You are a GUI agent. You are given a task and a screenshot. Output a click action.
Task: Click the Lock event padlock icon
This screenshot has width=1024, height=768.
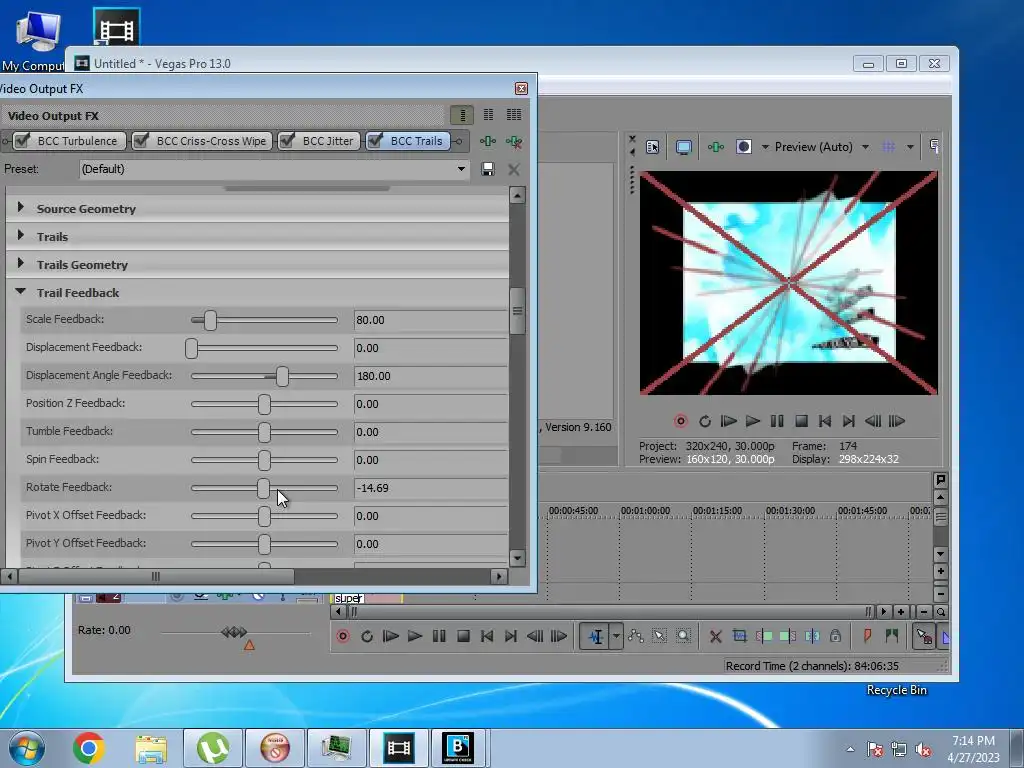pos(835,636)
